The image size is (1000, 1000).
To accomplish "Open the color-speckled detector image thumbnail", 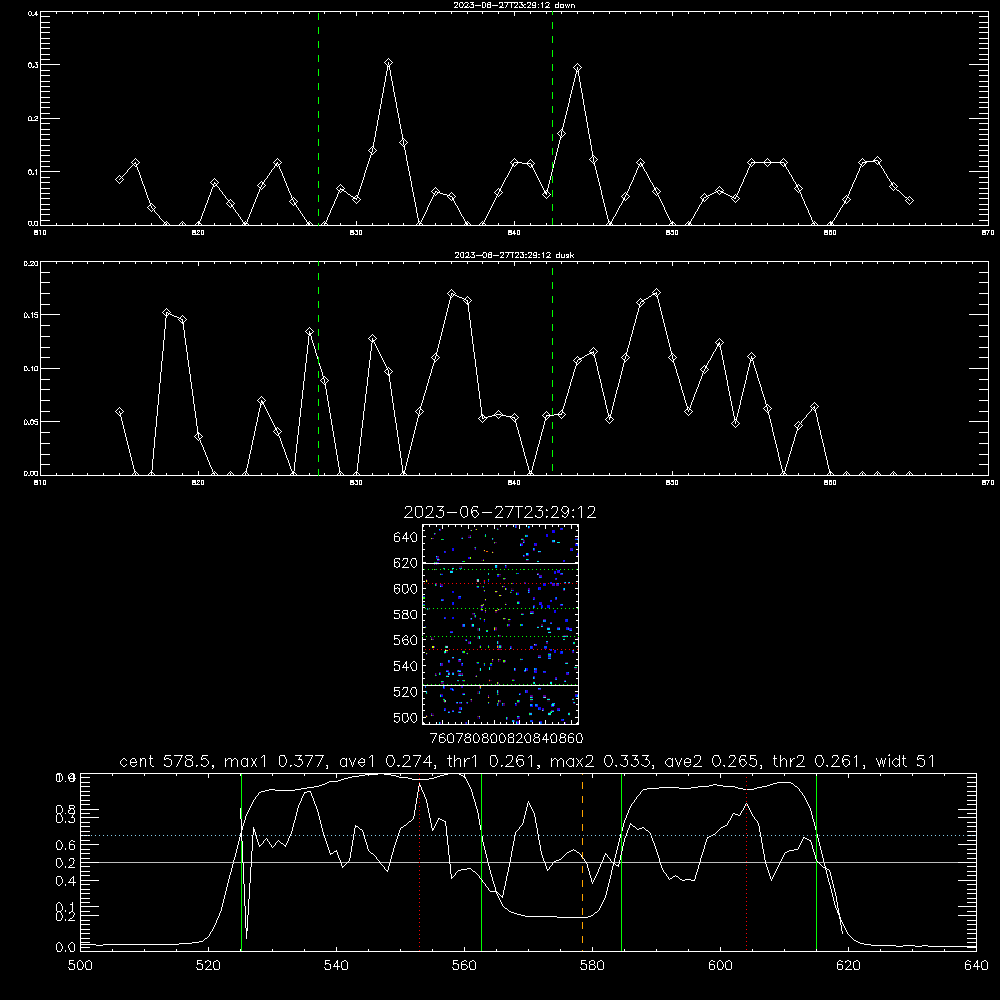I will 501,624.
